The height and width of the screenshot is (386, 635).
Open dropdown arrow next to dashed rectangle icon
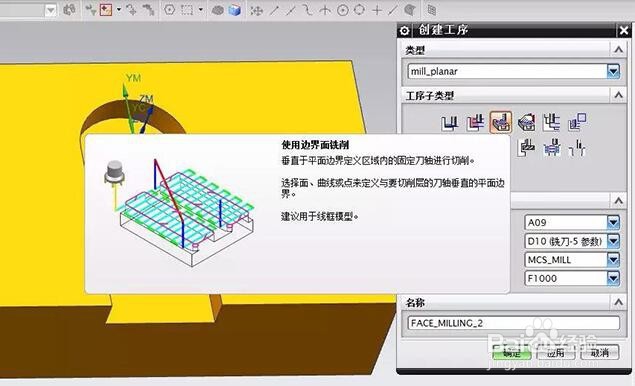point(200,9)
